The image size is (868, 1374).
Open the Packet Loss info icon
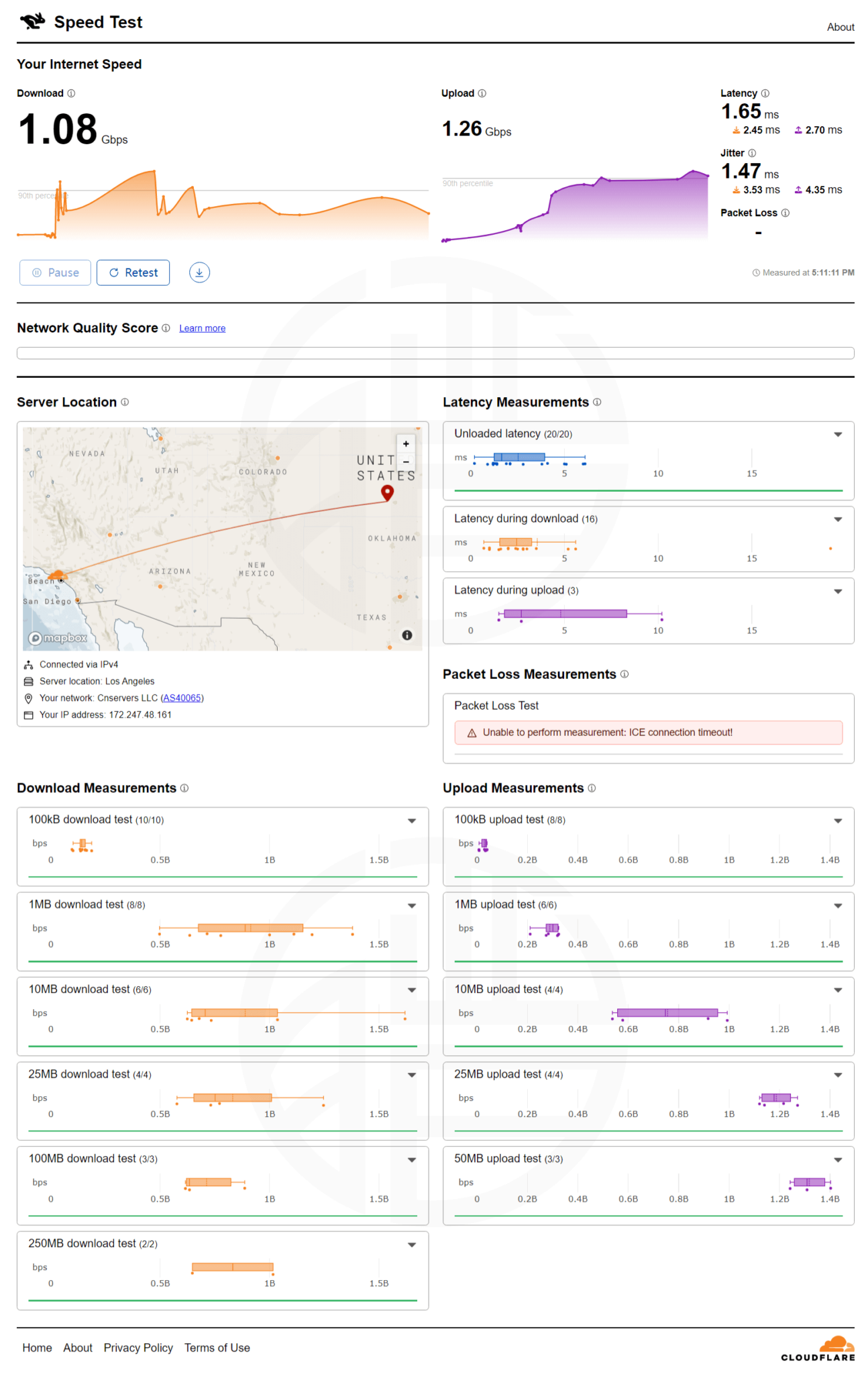click(785, 213)
